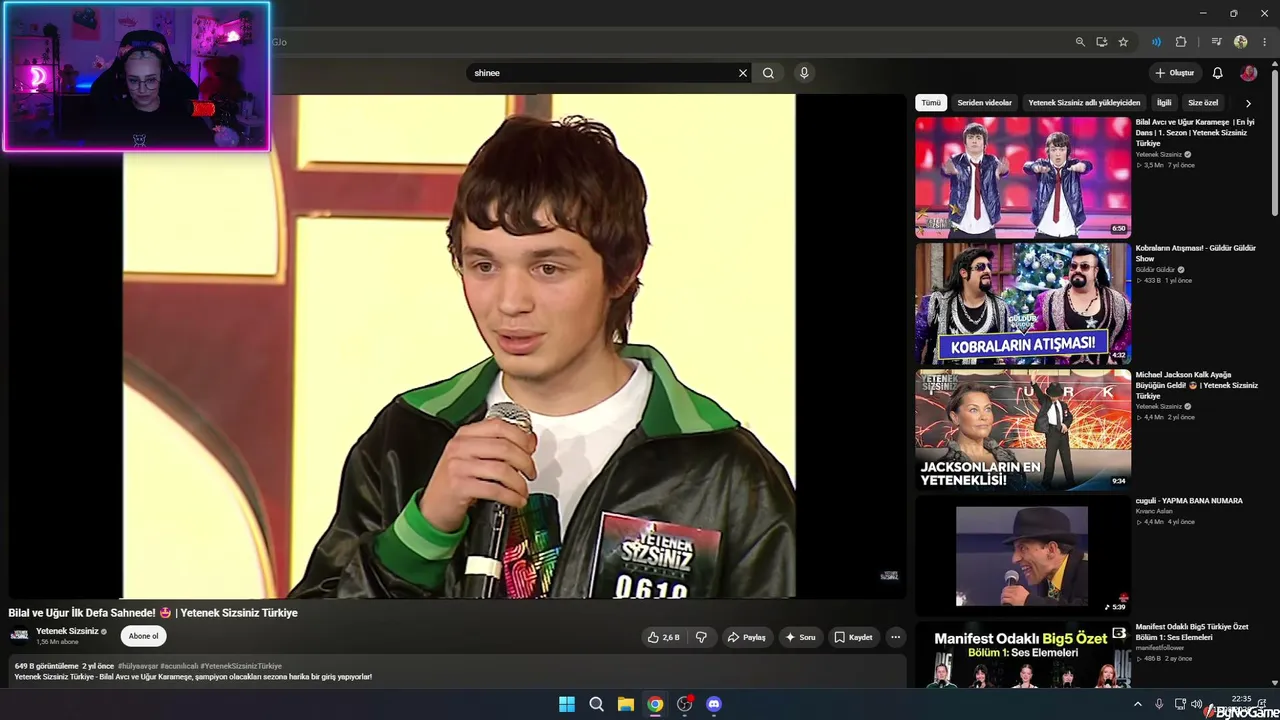Click hashtag #YetenekSizsinizTürkiye in description
1280x720 pixels.
(241, 666)
